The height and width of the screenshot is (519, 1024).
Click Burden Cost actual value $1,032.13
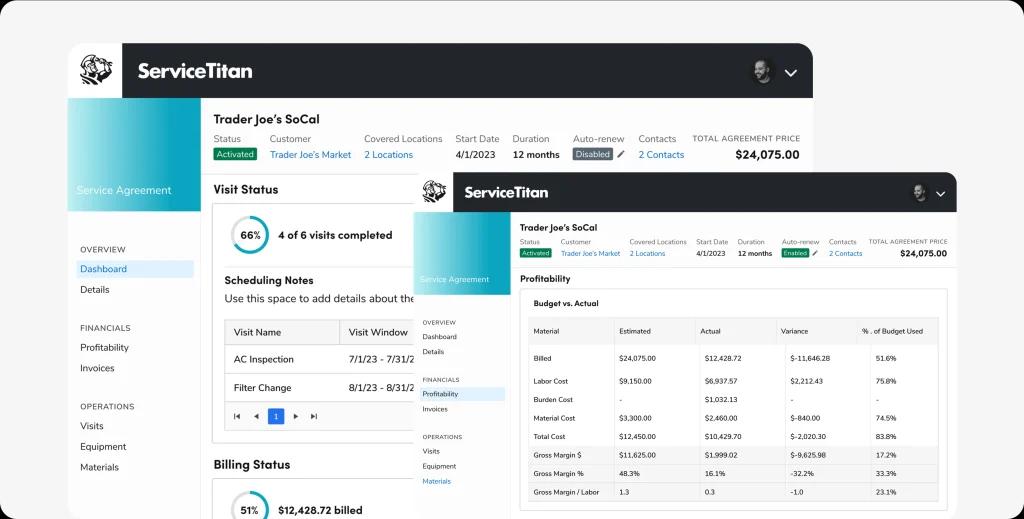point(721,400)
